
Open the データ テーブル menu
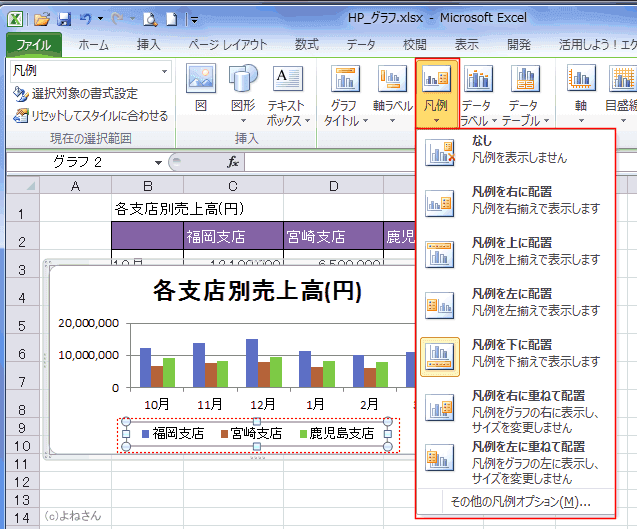pyautogui.click(x=526, y=95)
